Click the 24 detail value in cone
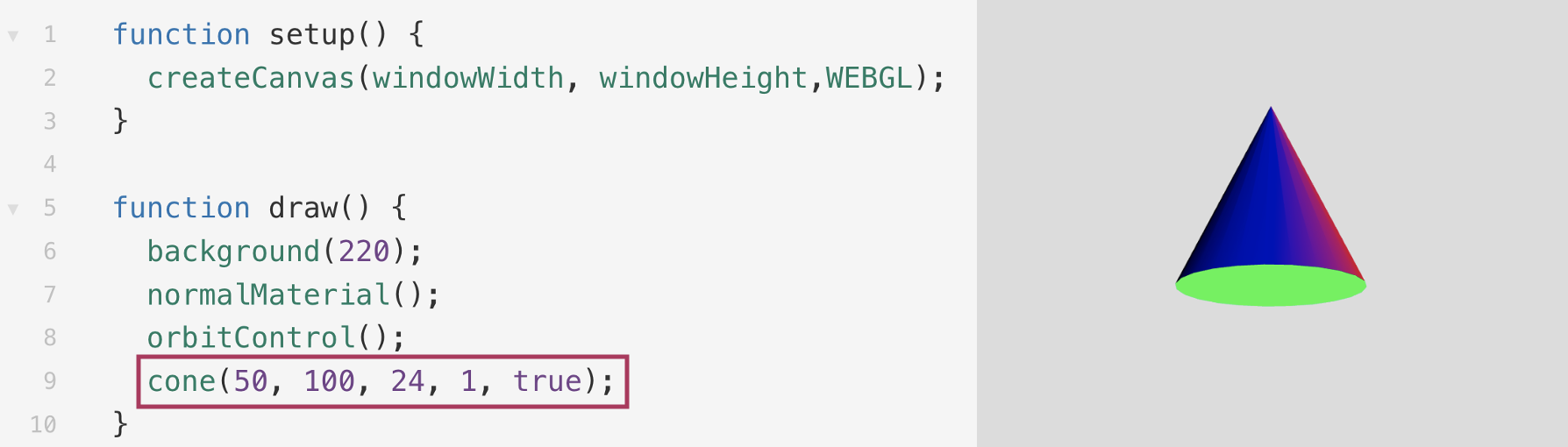Viewport: 1568px width, 447px height. (407, 381)
